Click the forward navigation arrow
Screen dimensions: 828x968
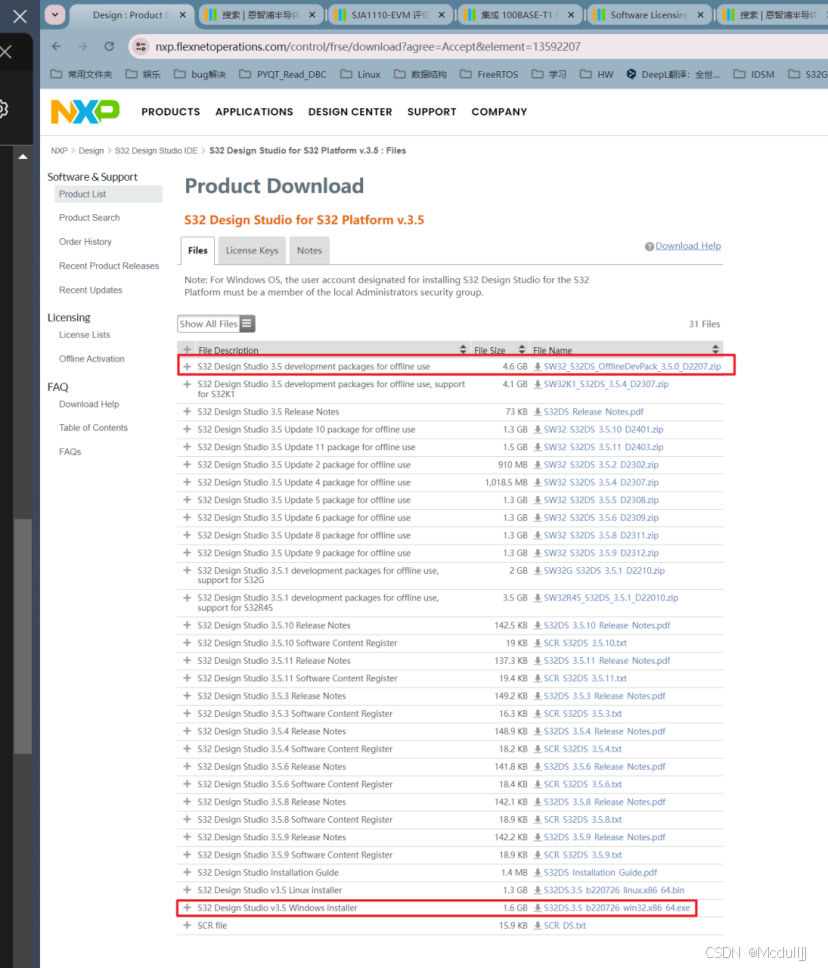pos(83,46)
